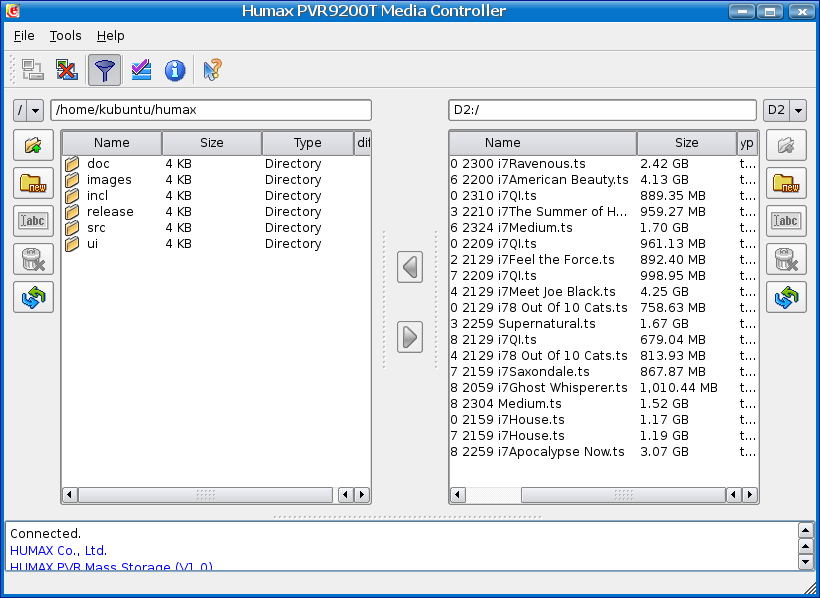Viewport: 820px width, 598px height.
Task: Click the 1,010.44 MB size cell
Action: pos(679,388)
